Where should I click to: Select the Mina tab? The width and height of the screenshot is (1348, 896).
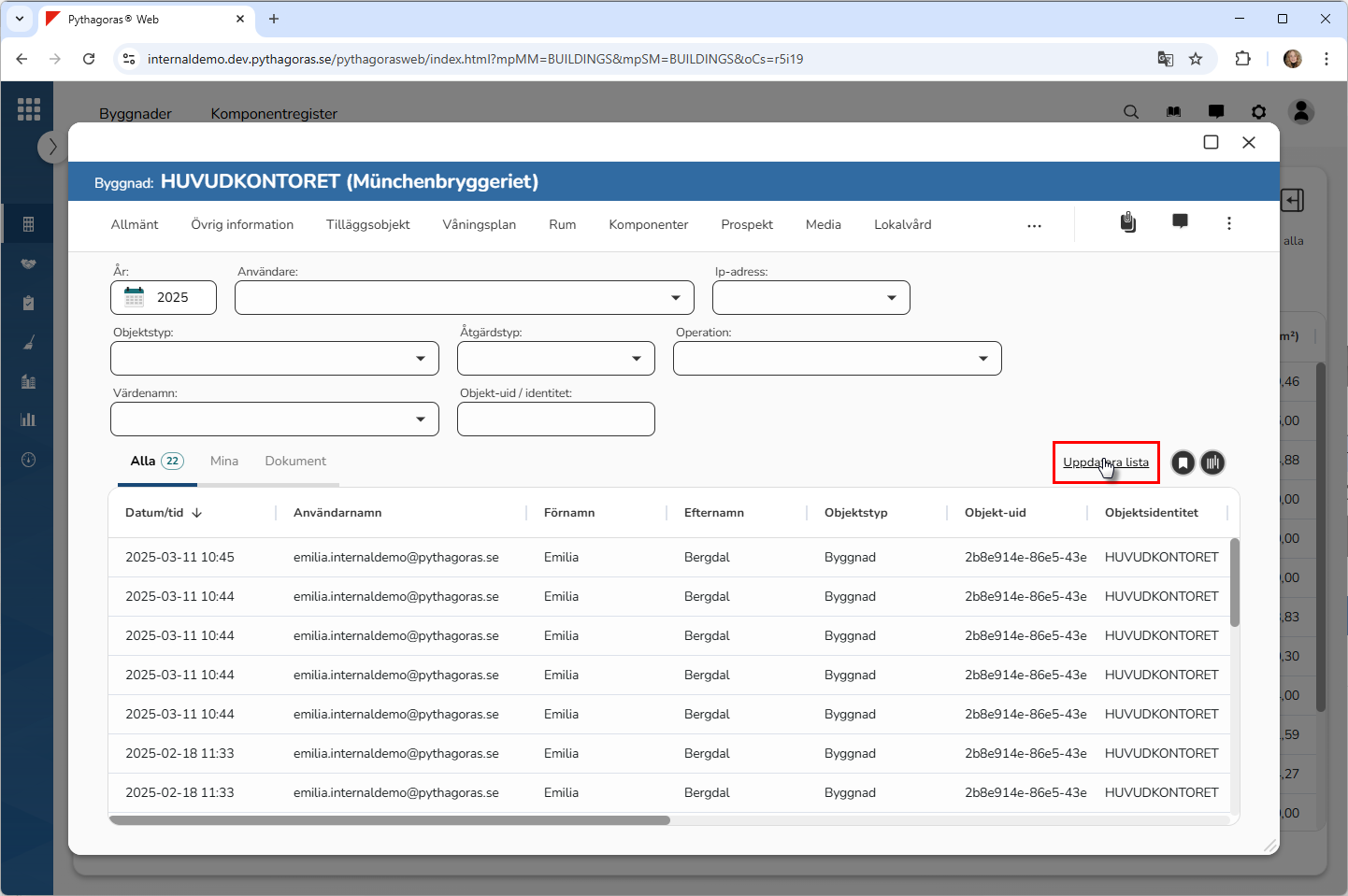tap(224, 461)
